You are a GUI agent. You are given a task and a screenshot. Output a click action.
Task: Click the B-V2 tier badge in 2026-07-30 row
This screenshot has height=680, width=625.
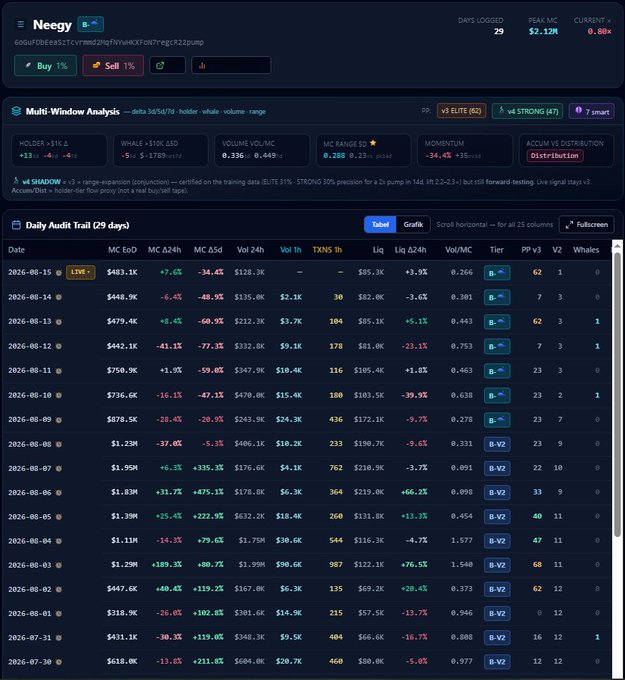[x=497, y=662]
